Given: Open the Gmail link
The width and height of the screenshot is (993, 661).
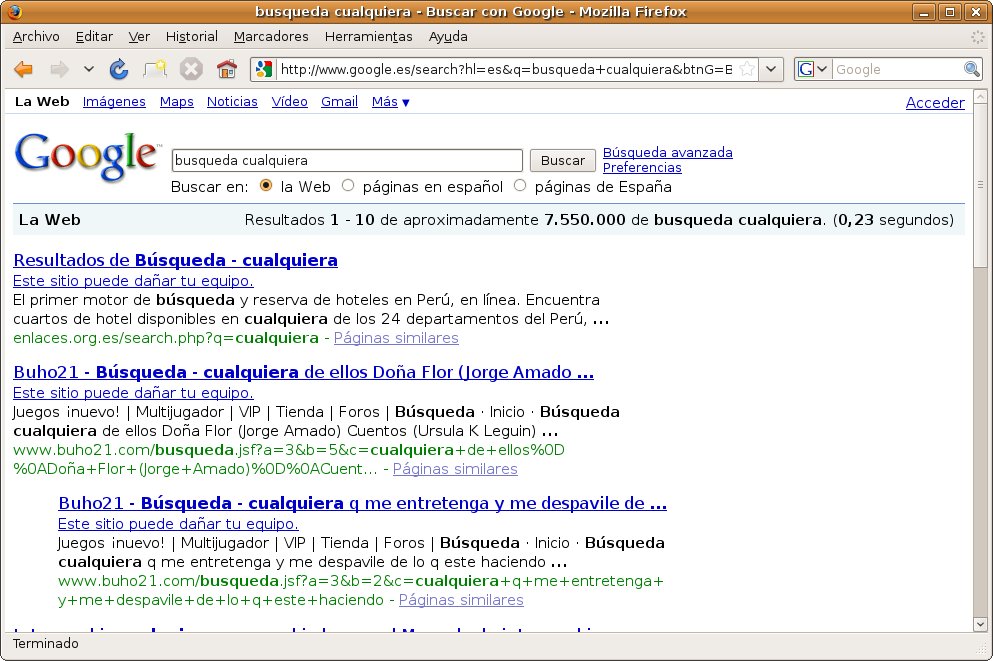Looking at the screenshot, I should pos(339,101).
